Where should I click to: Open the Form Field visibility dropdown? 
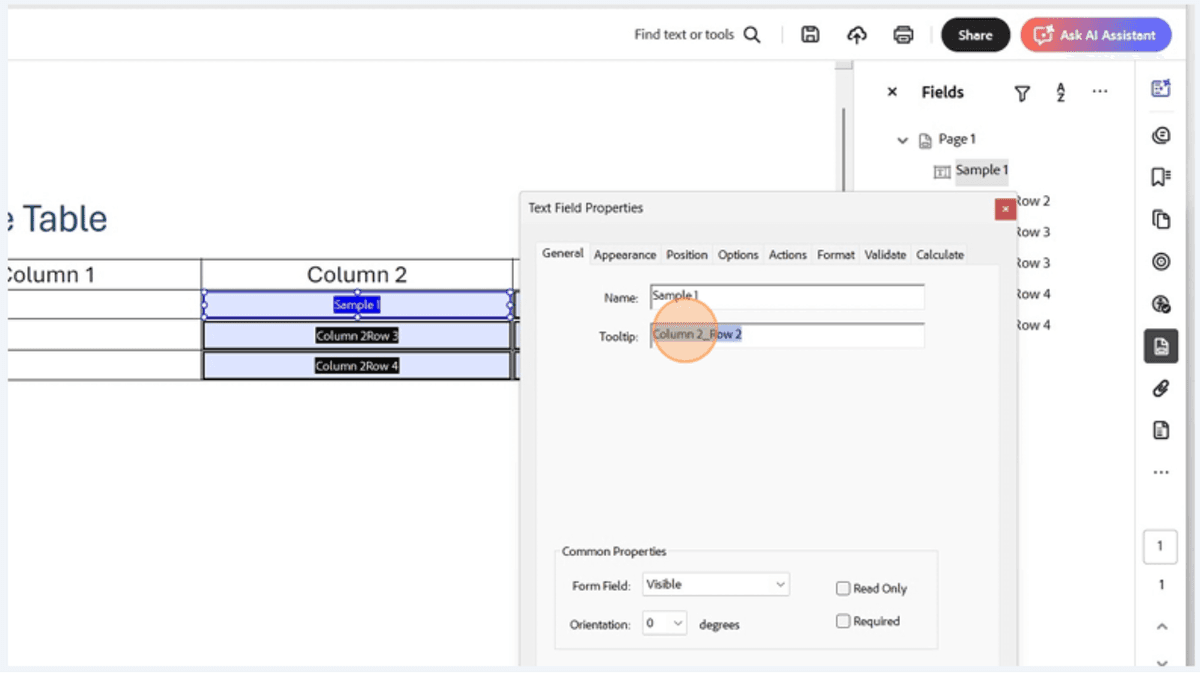715,584
